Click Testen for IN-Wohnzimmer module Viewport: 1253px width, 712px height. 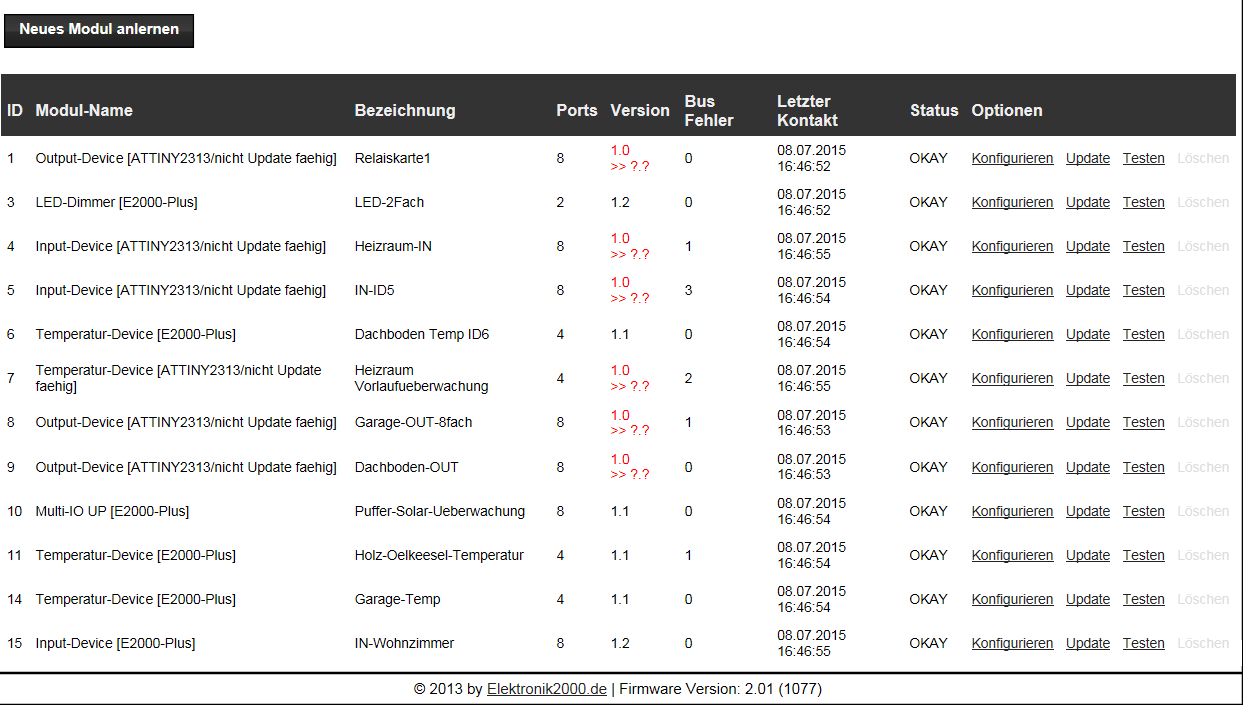[1143, 643]
